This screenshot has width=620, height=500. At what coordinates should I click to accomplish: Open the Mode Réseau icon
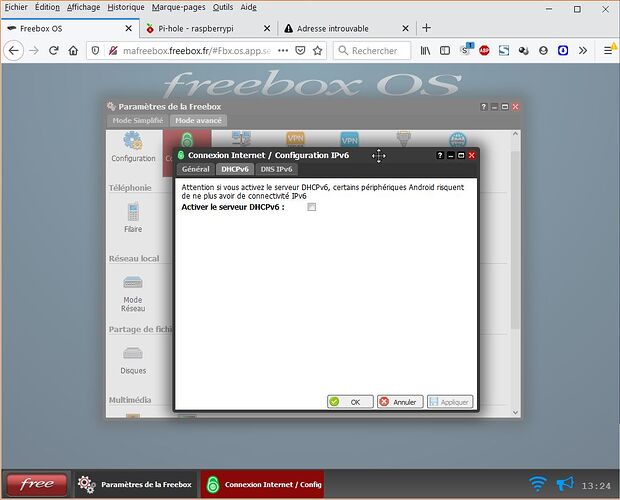coord(133,293)
